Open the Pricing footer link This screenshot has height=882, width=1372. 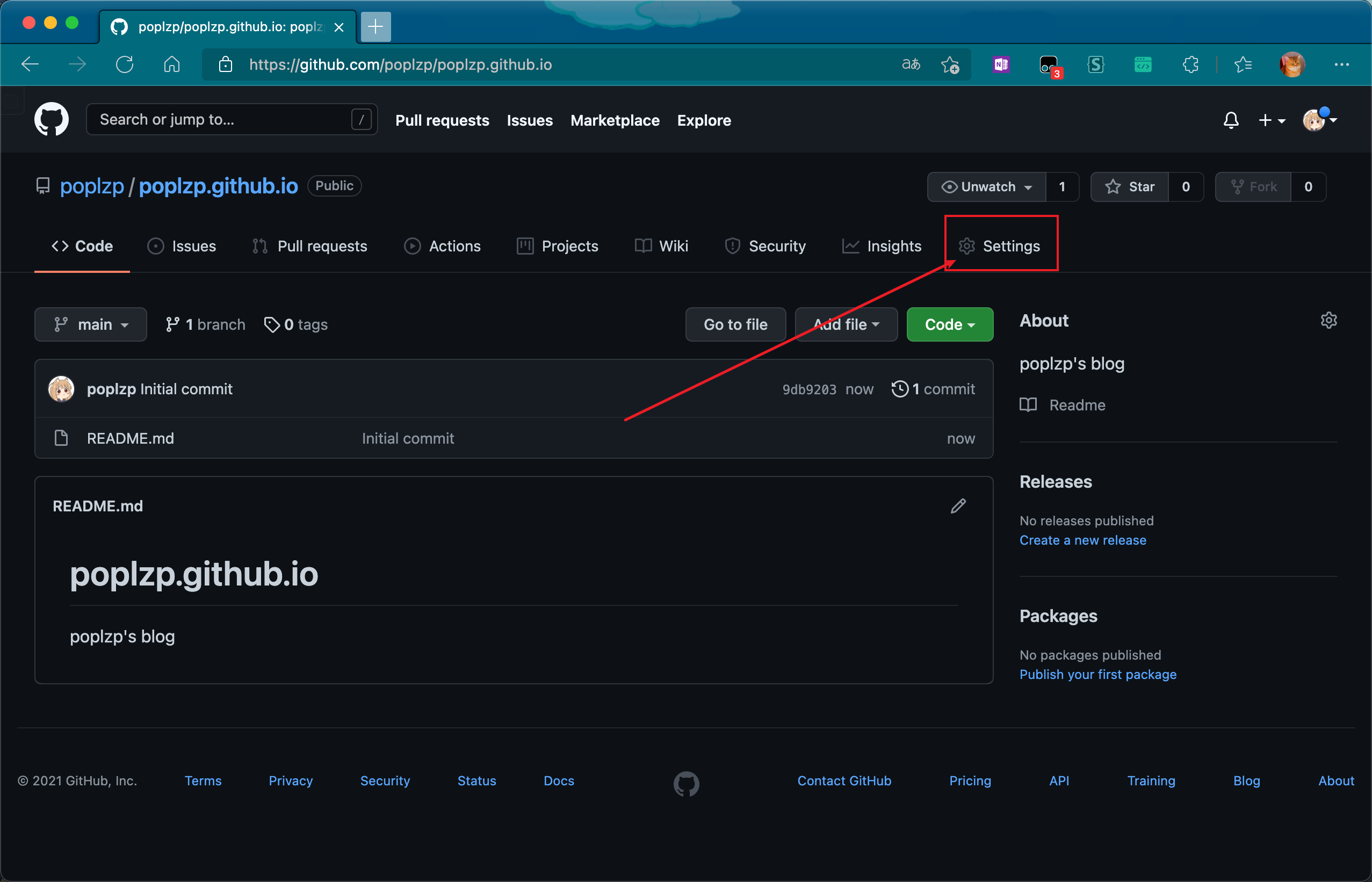point(970,780)
